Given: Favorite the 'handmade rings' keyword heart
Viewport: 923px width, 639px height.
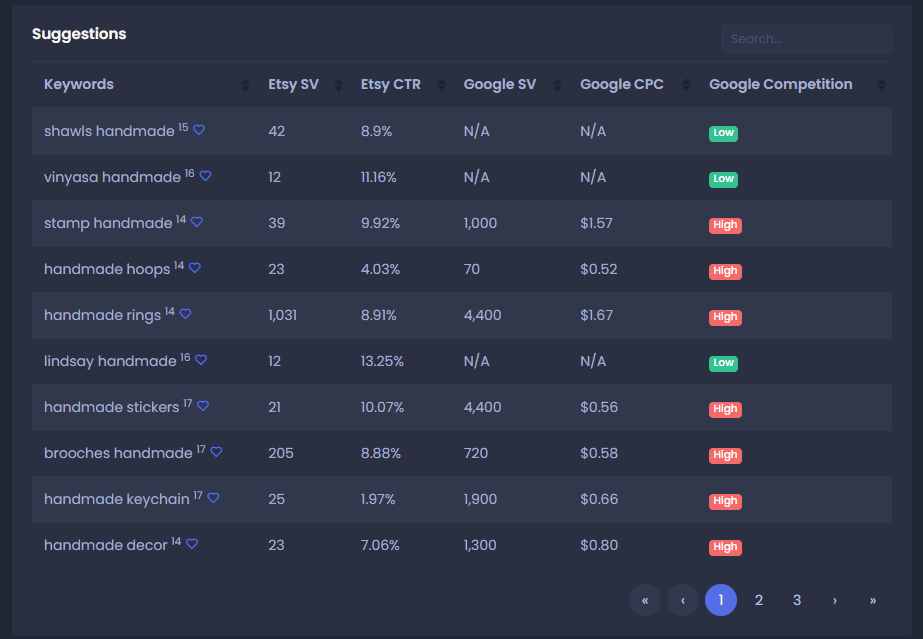Looking at the screenshot, I should [185, 314].
